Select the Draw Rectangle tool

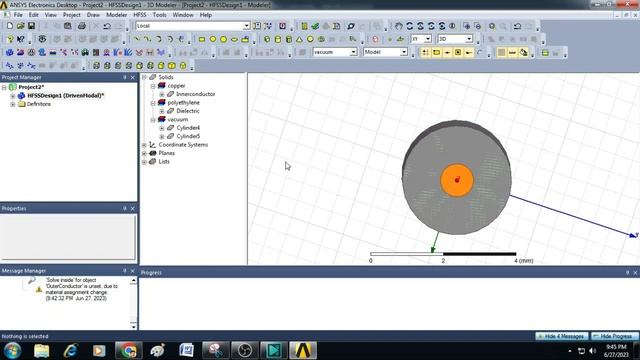[202, 39]
